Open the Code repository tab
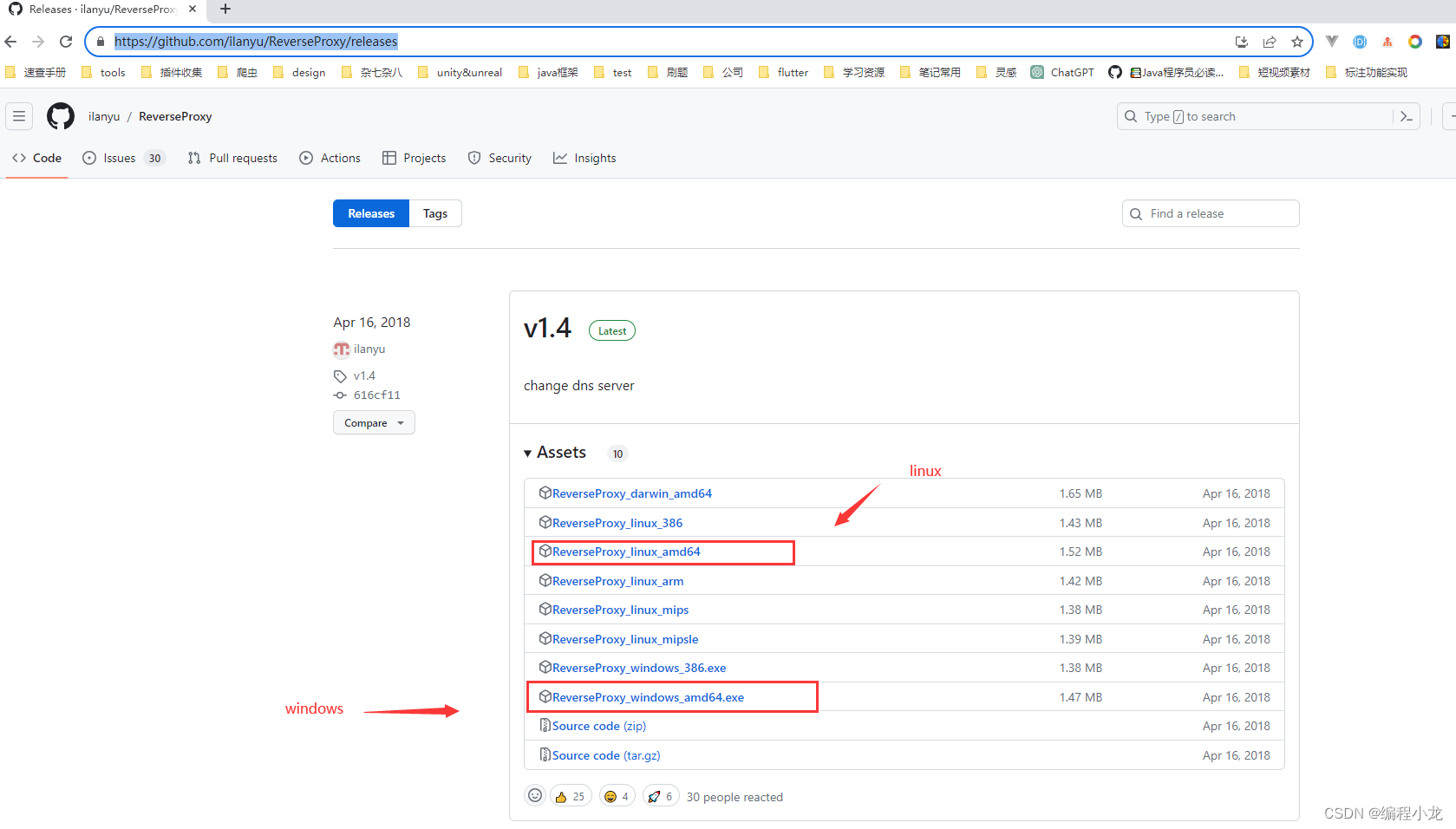The width and height of the screenshot is (1456, 829). pos(37,158)
